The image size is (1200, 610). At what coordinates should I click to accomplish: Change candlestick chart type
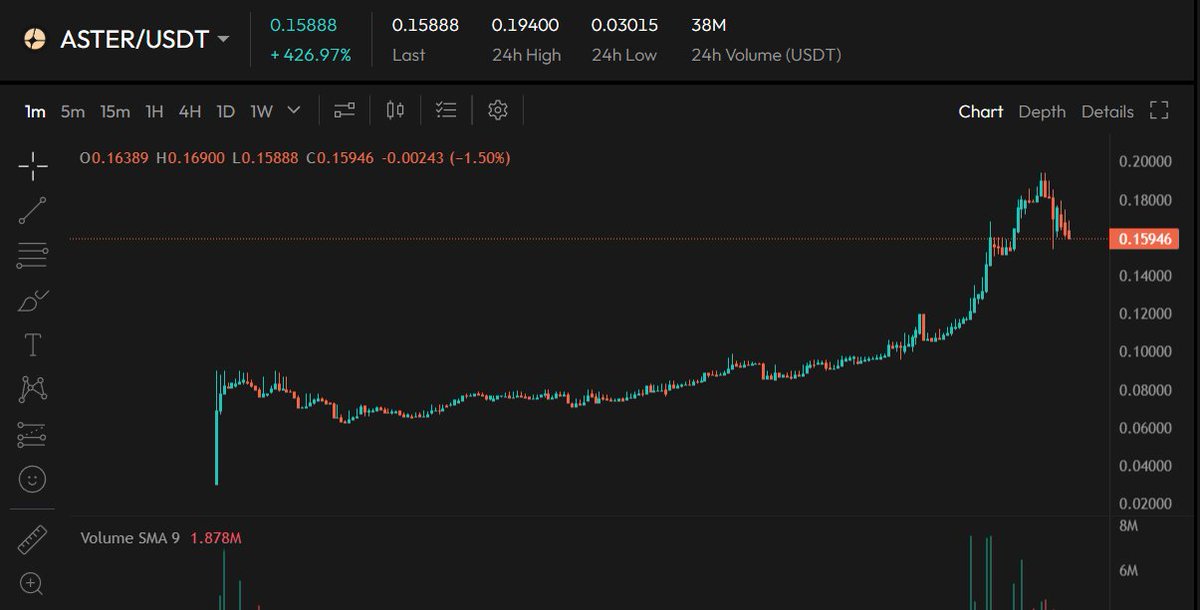click(395, 111)
